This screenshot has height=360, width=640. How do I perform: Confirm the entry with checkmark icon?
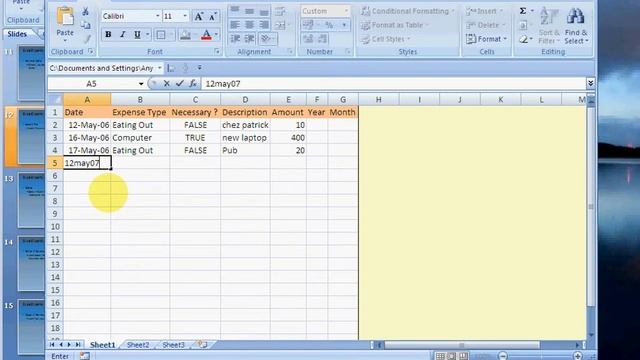point(180,83)
